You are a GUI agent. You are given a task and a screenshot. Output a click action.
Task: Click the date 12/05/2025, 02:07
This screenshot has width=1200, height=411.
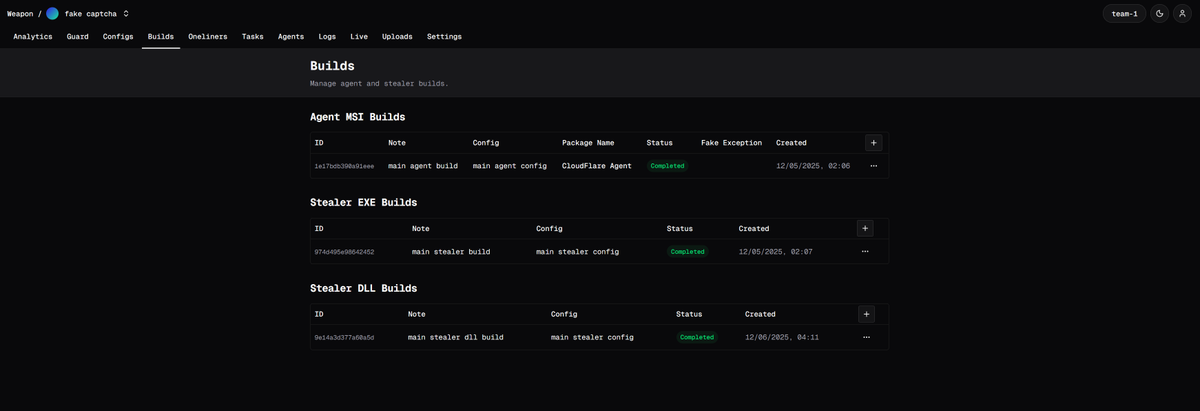[776, 252]
